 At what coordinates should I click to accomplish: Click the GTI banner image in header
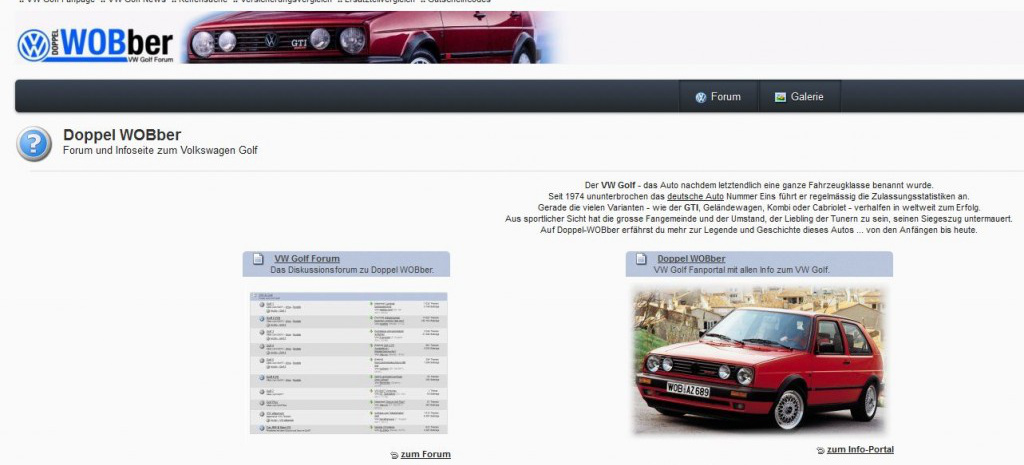tap(370, 38)
